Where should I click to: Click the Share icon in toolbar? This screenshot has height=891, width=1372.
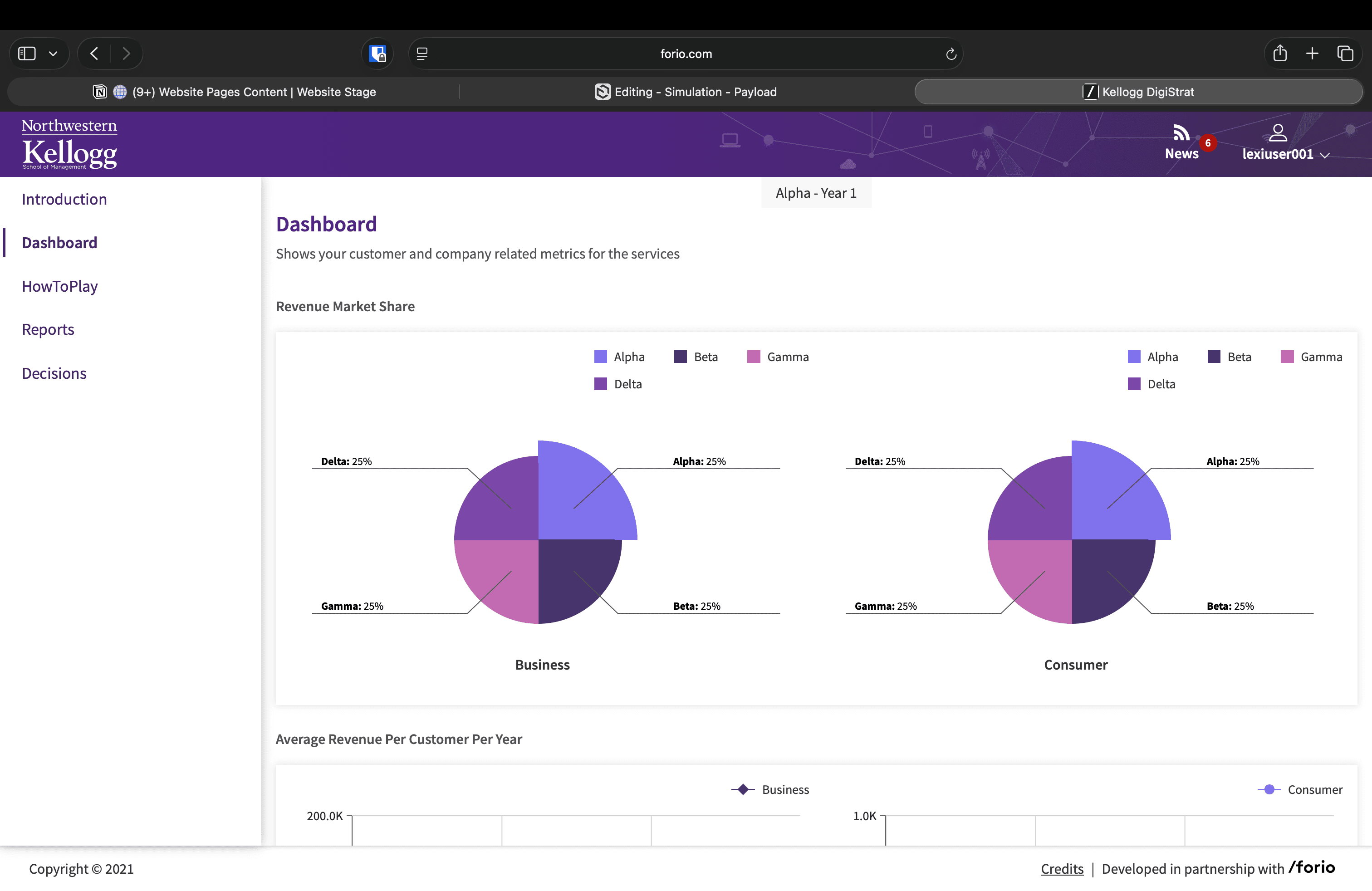point(1280,54)
